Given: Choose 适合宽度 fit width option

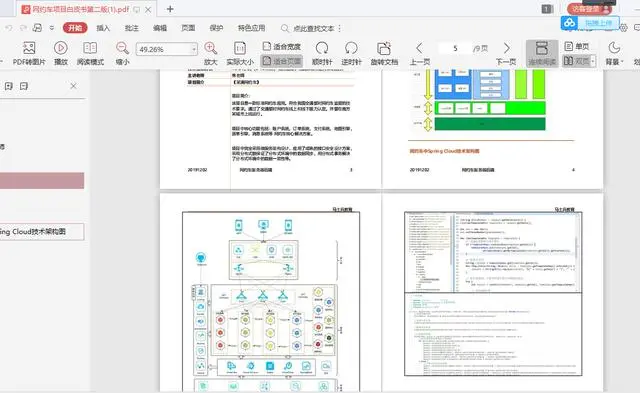Looking at the screenshot, I should point(282,47).
